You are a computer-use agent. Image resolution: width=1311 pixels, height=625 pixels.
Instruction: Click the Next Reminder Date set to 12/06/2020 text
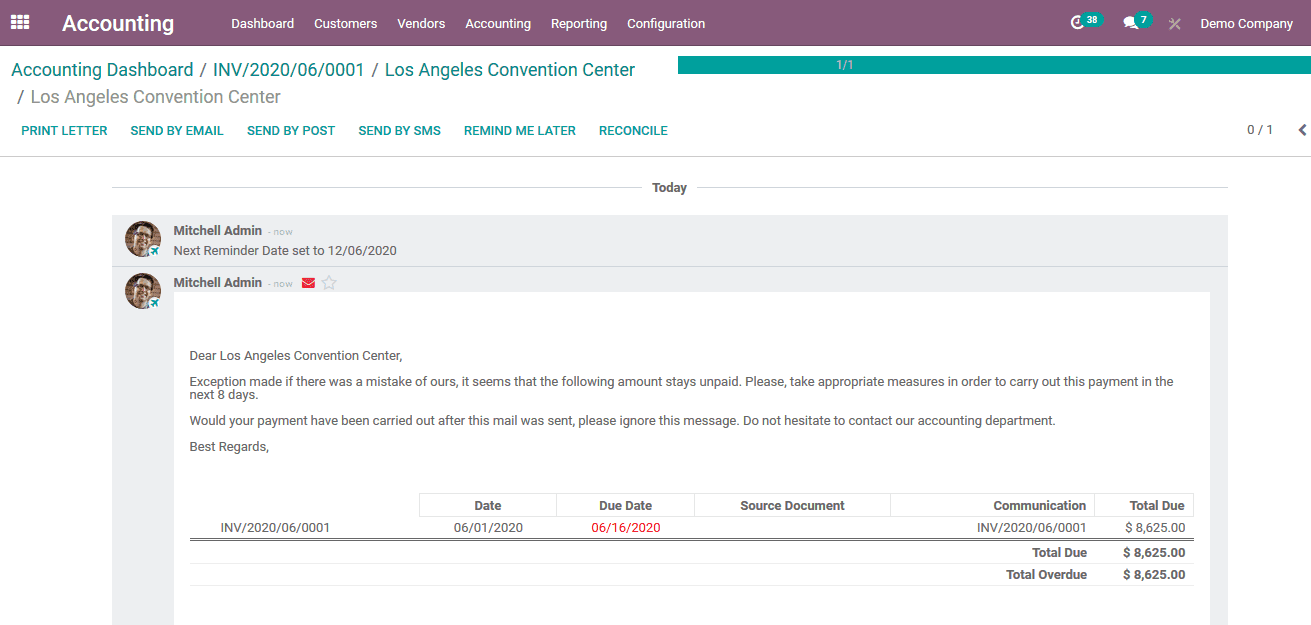[285, 251]
